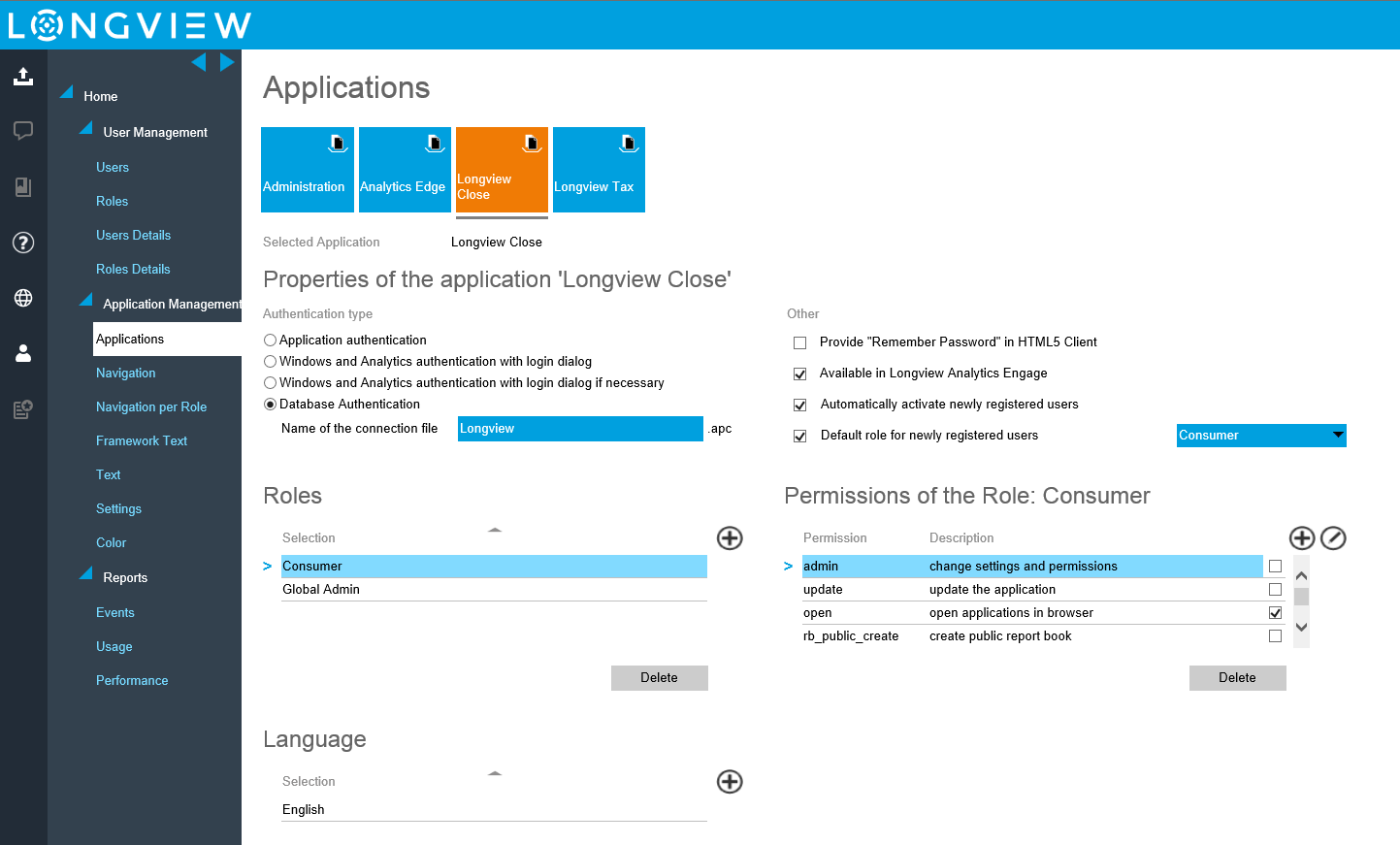Viewport: 1400px width, 845px height.
Task: Click the Help question mark icon
Action: point(22,243)
